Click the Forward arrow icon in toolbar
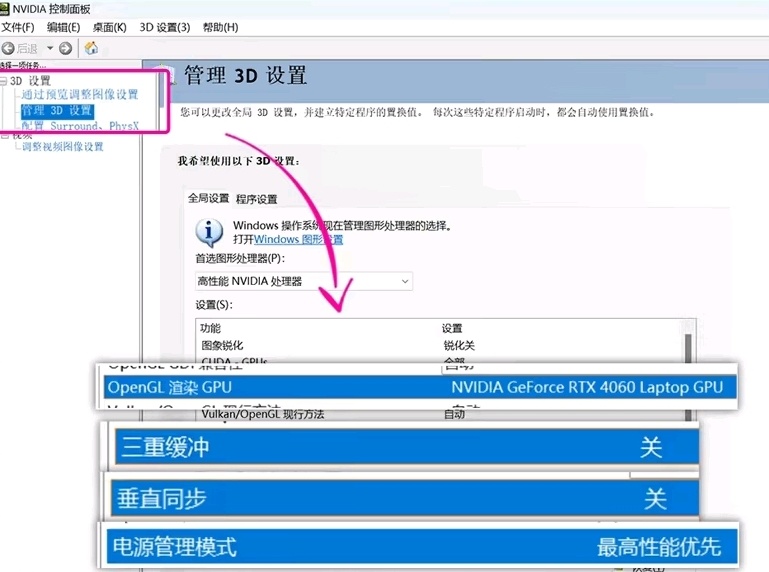Viewport: 769px width, 572px height. click(x=66, y=48)
